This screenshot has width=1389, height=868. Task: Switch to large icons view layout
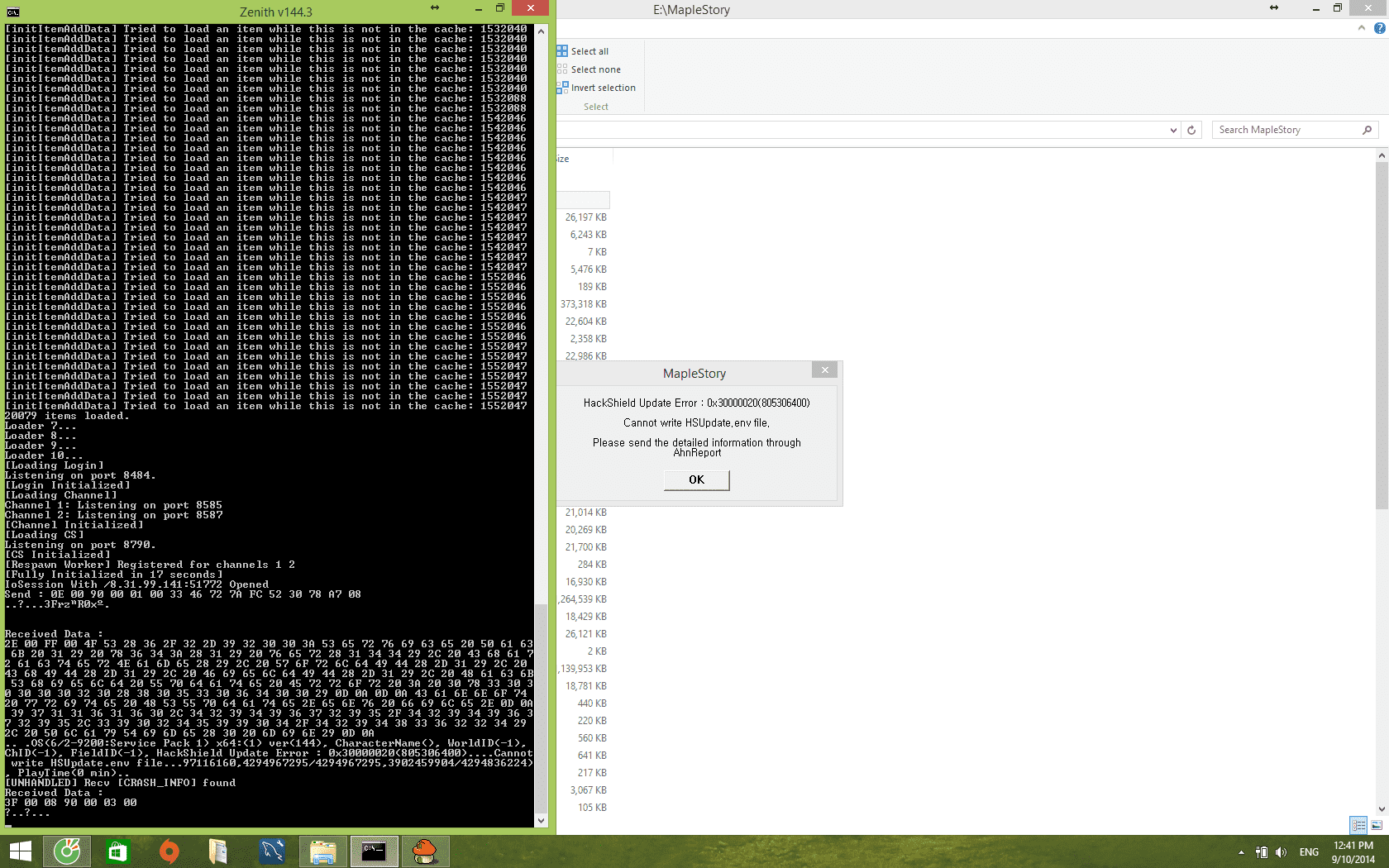coord(1377,825)
